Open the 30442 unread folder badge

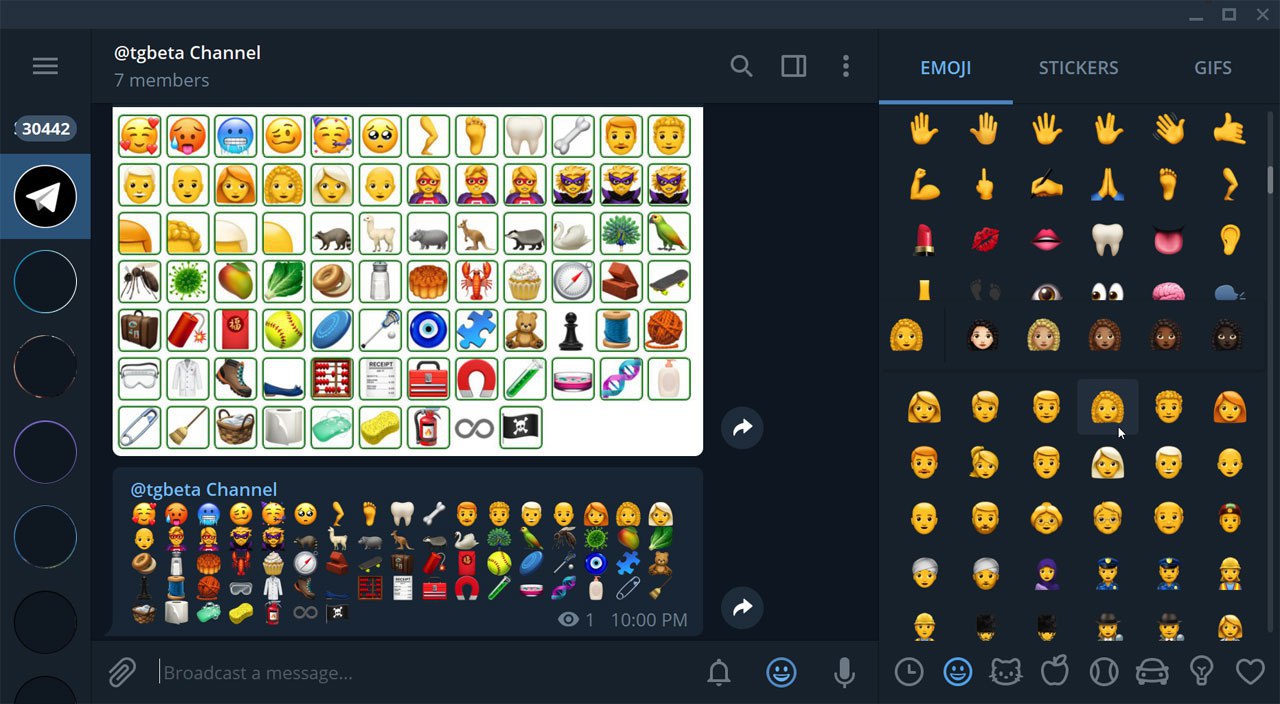(x=45, y=128)
